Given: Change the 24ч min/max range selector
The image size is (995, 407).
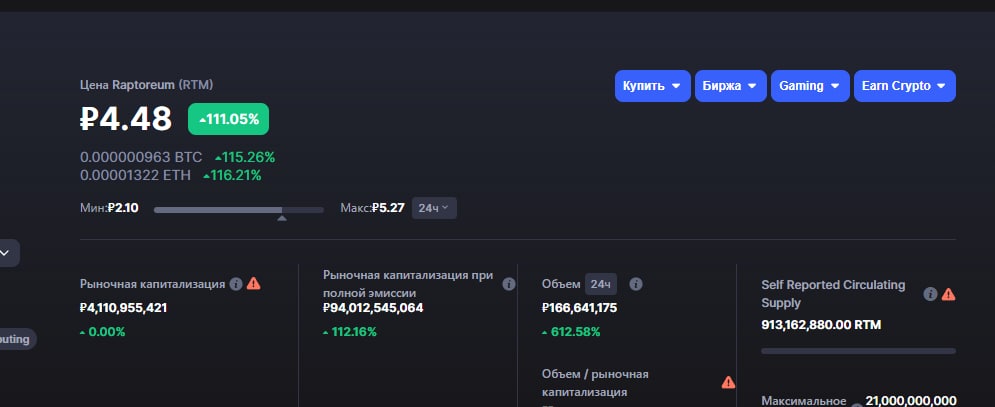Looking at the screenshot, I should point(434,208).
